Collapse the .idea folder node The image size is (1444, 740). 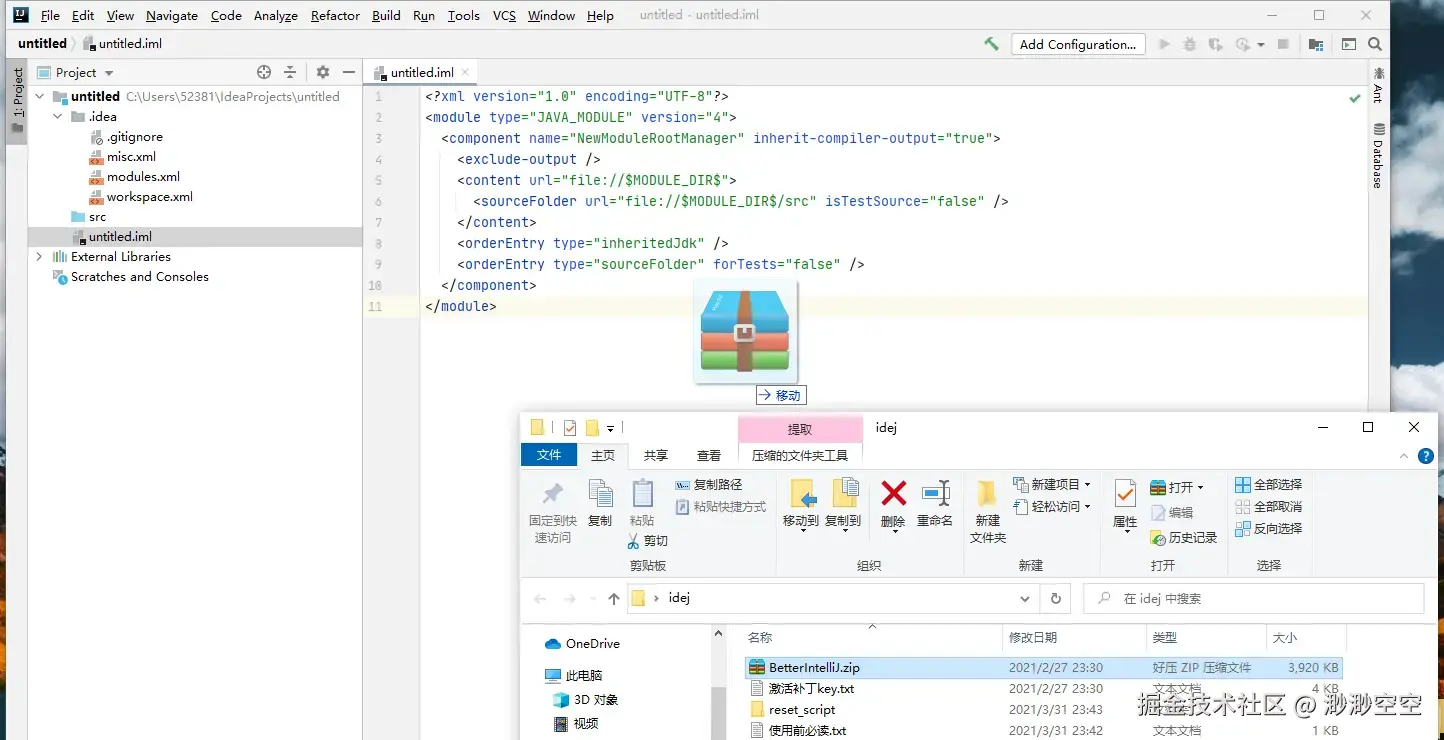coord(58,117)
